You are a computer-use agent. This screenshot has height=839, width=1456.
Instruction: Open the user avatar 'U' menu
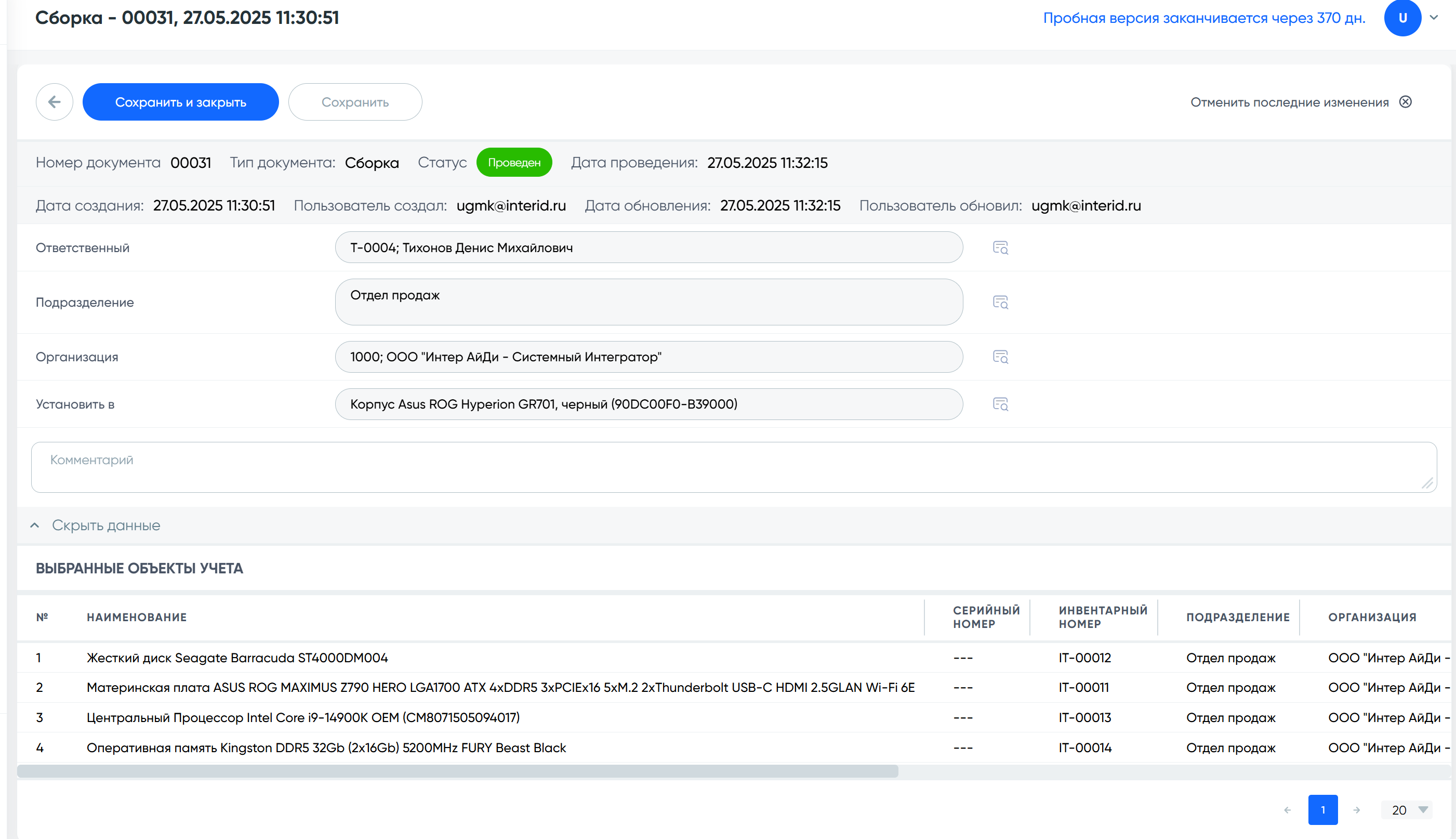1402,18
